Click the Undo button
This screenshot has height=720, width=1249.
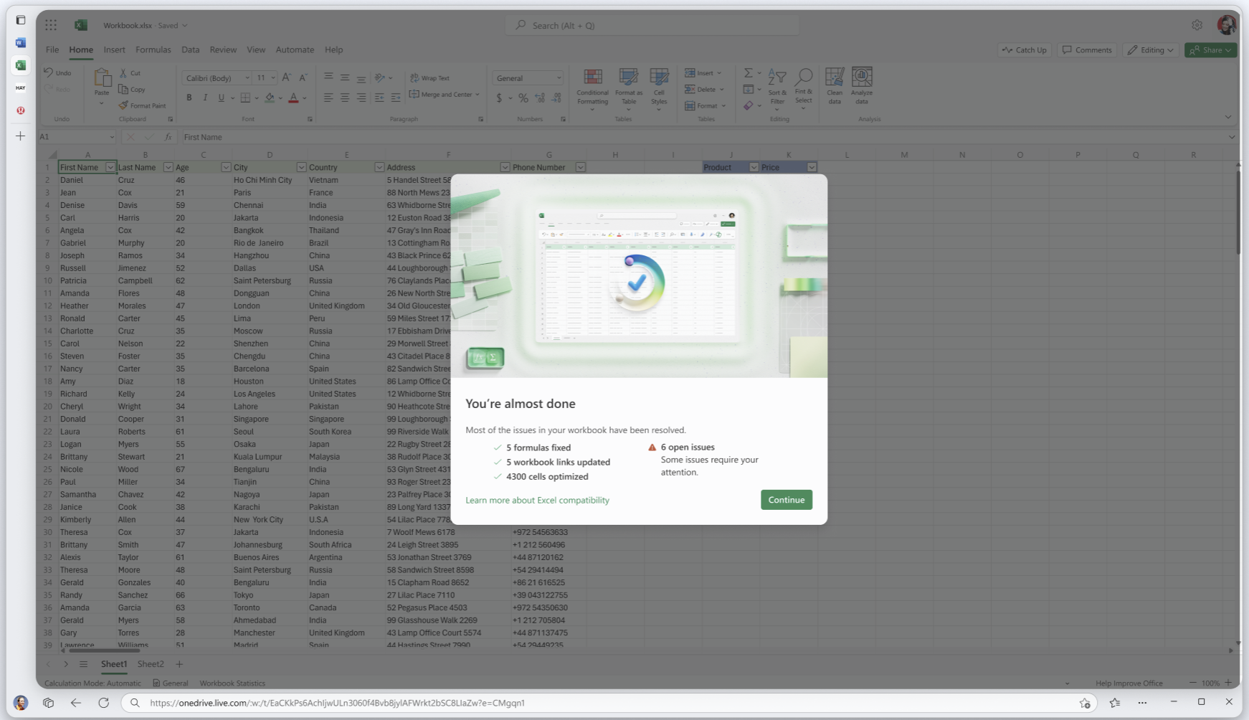[x=58, y=73]
